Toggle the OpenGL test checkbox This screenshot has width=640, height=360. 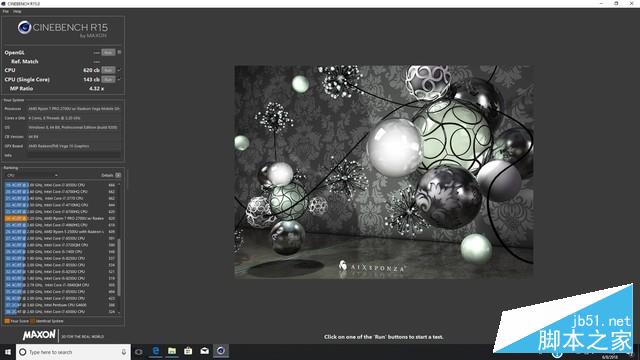119,52
